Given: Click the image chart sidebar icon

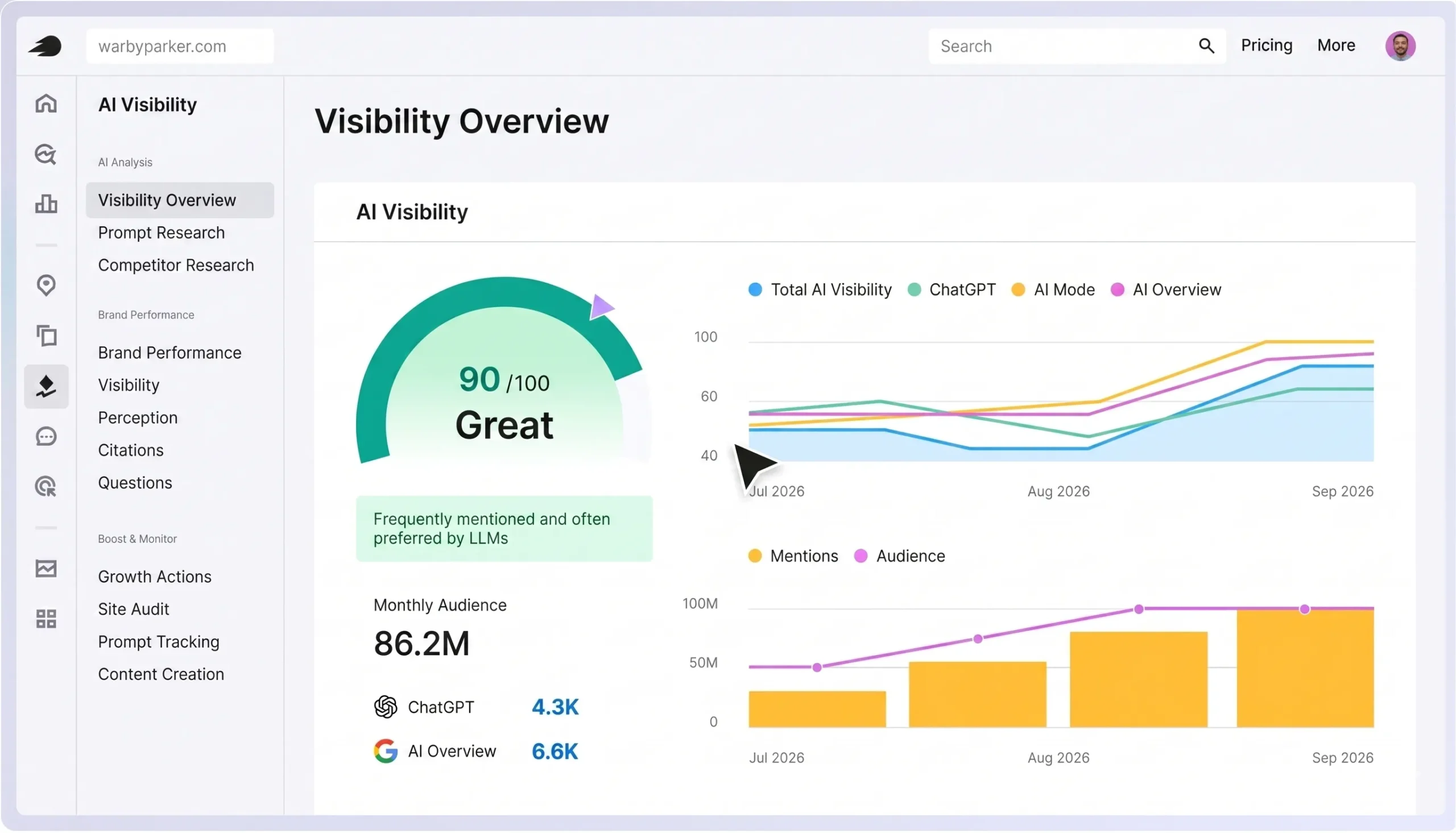Looking at the screenshot, I should coord(45,568).
